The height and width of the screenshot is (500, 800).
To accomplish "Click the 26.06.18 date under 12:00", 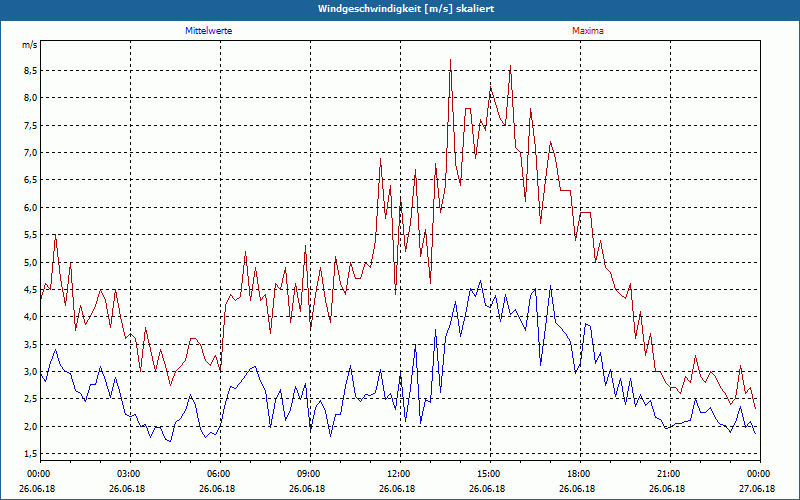I will 397,489.
